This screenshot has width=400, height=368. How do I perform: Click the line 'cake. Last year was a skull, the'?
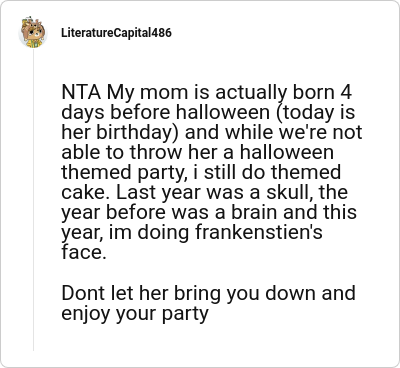point(205,192)
